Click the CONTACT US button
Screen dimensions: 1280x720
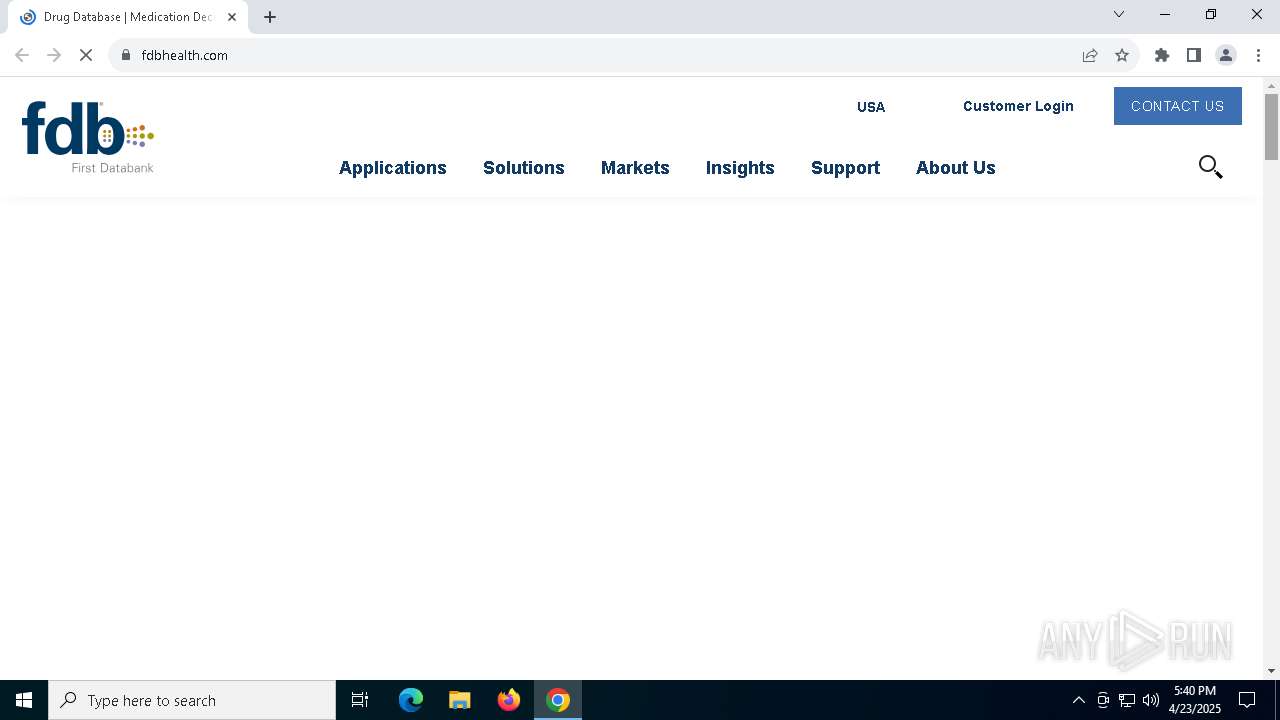[x=1178, y=106]
